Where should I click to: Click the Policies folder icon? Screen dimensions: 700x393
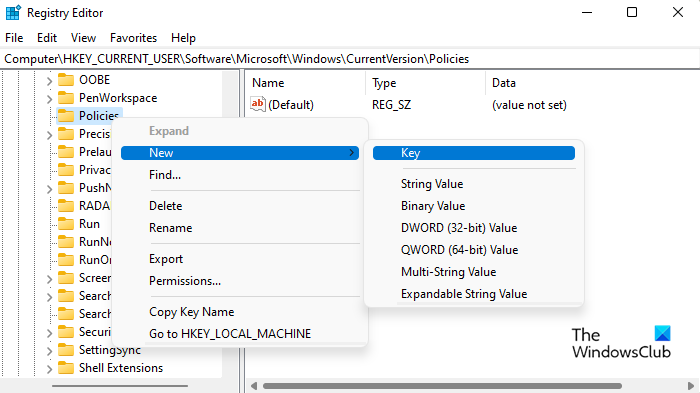coord(66,116)
